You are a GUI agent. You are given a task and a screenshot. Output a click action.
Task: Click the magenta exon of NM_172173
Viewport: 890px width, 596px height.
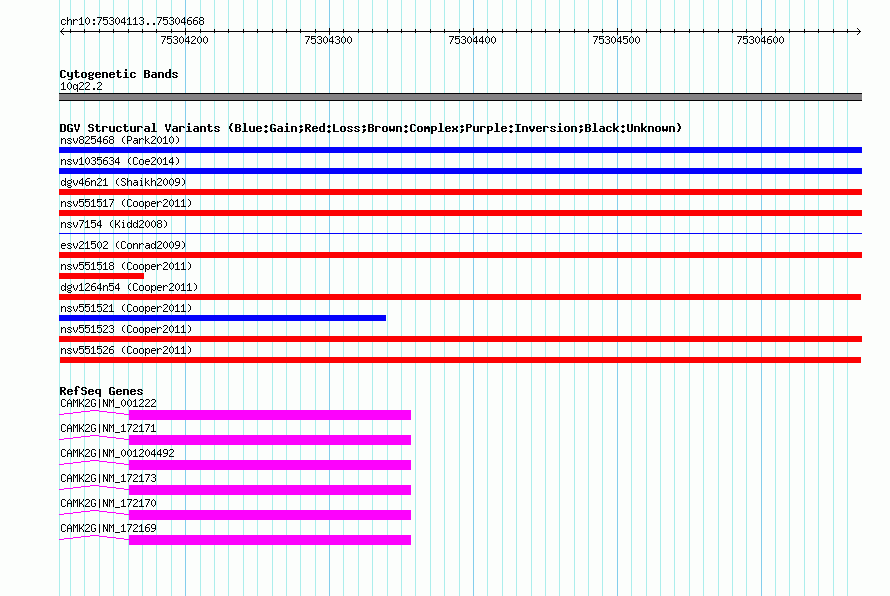click(x=270, y=490)
